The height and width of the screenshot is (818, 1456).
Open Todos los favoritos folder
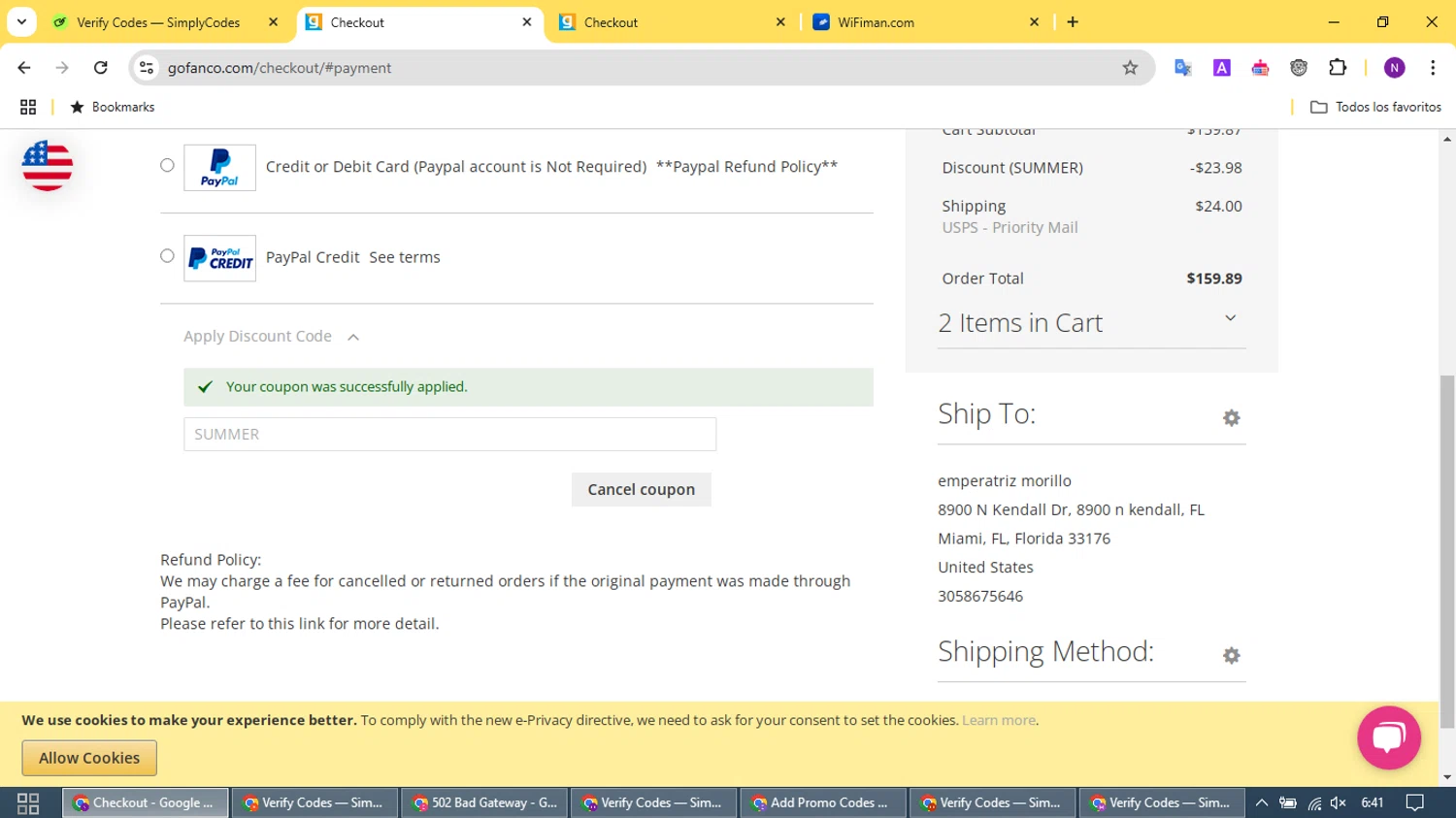point(1376,107)
